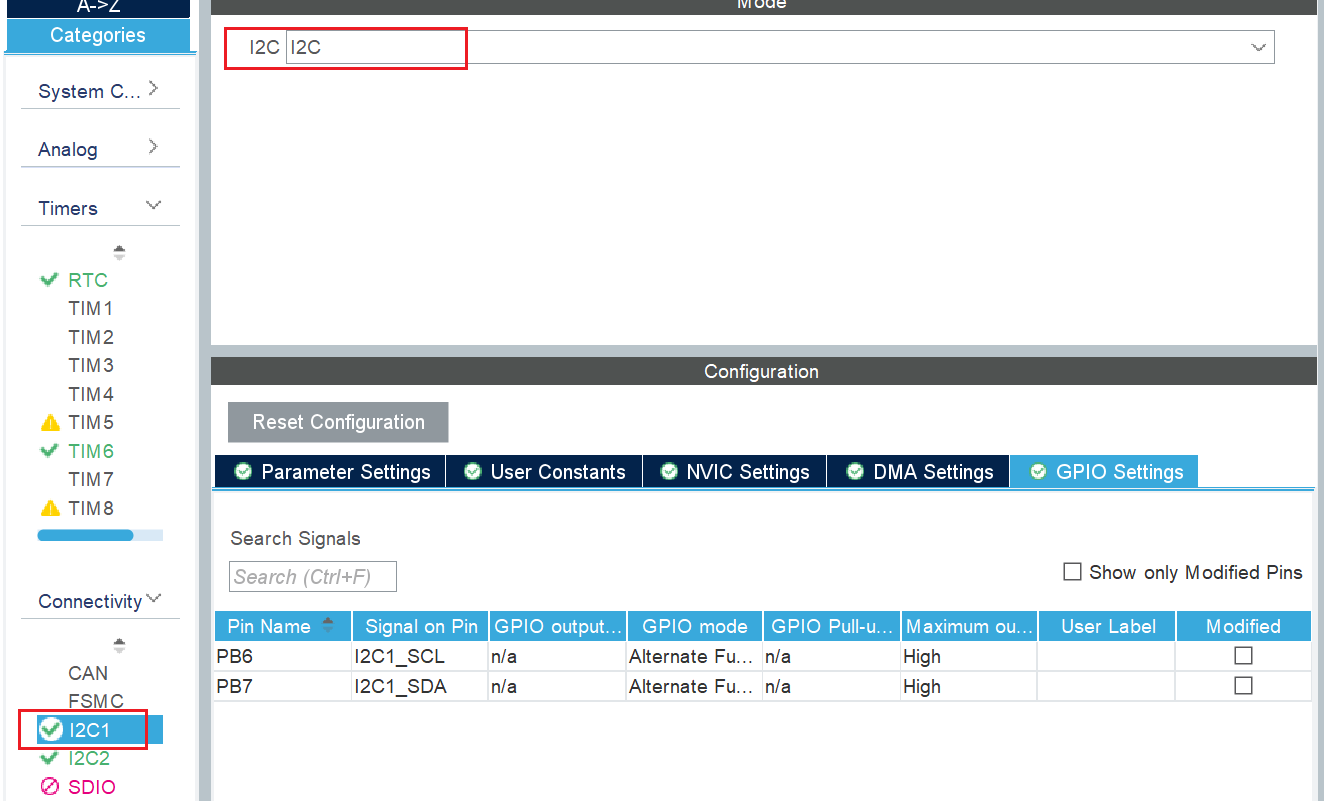The width and height of the screenshot is (1324, 801).
Task: Select TIM7 in the Timers list
Action: coord(91,479)
